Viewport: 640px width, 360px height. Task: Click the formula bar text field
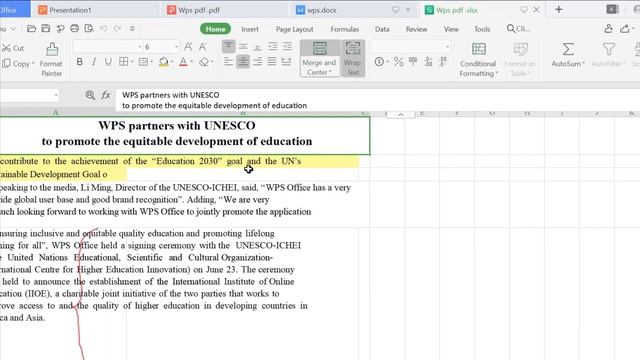click(378, 100)
